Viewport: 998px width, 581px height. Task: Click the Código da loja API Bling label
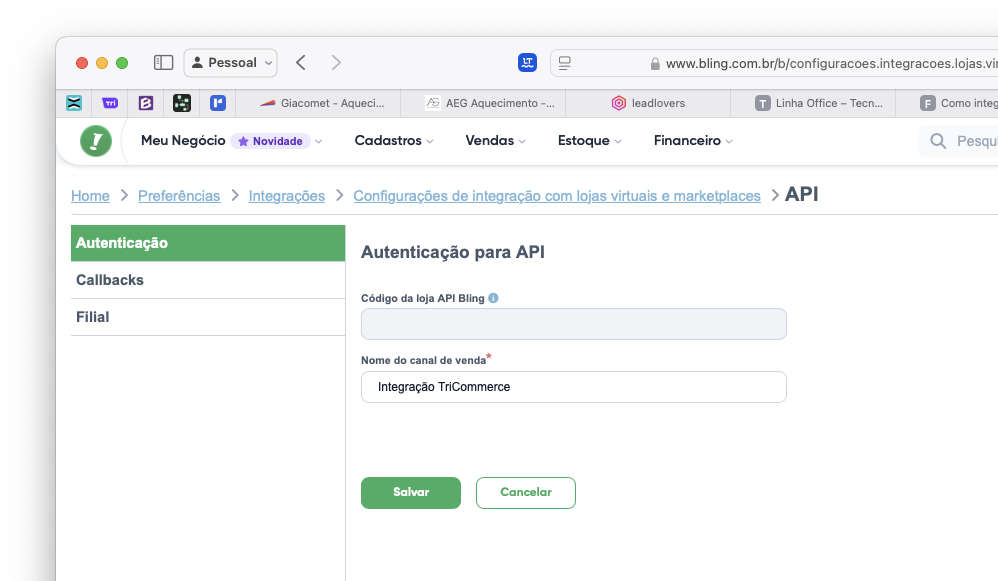click(x=423, y=298)
